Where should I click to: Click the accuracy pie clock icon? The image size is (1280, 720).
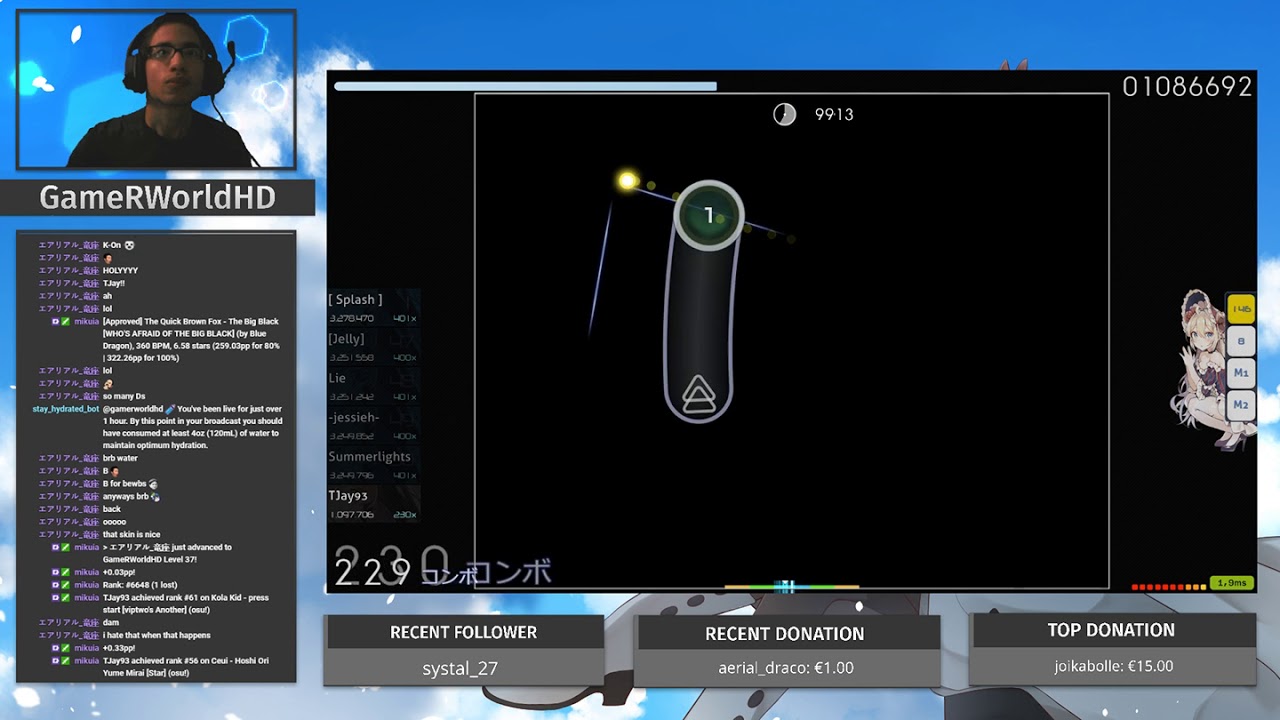(785, 114)
